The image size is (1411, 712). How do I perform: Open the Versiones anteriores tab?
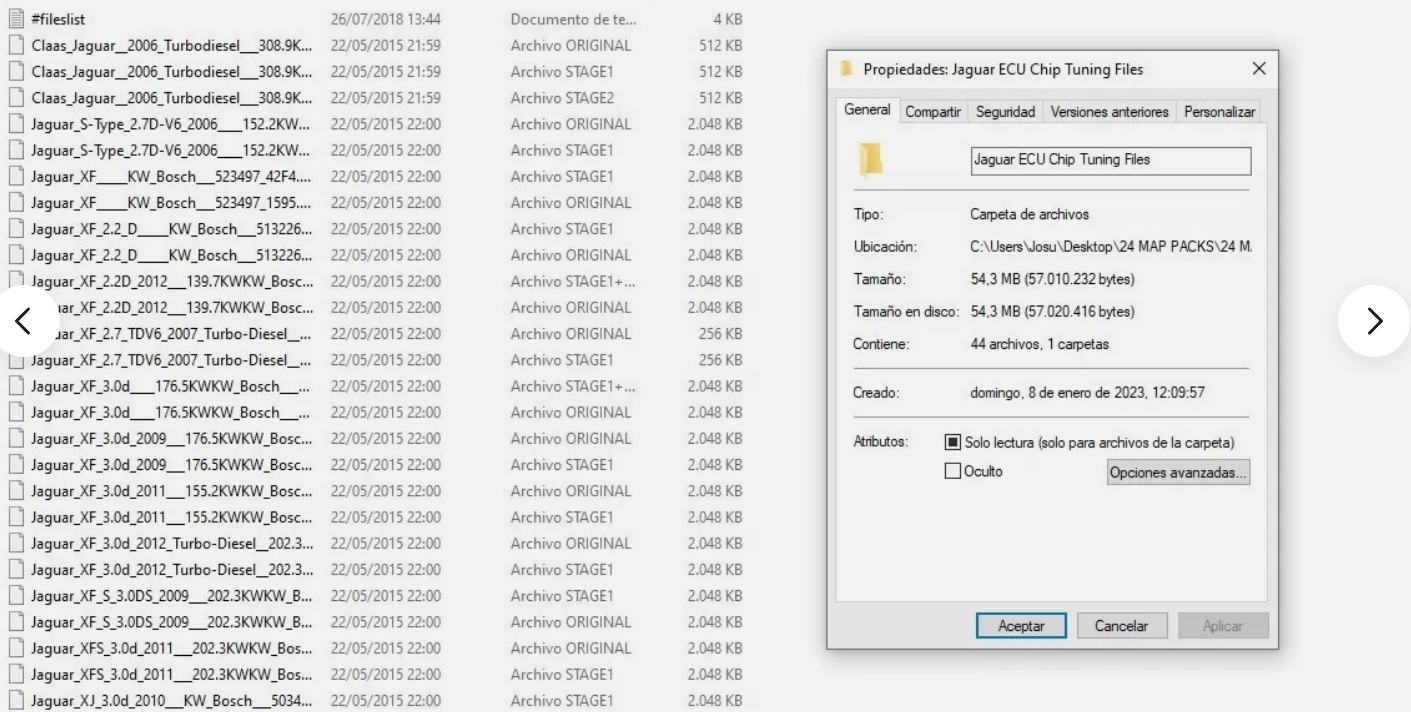click(1106, 111)
